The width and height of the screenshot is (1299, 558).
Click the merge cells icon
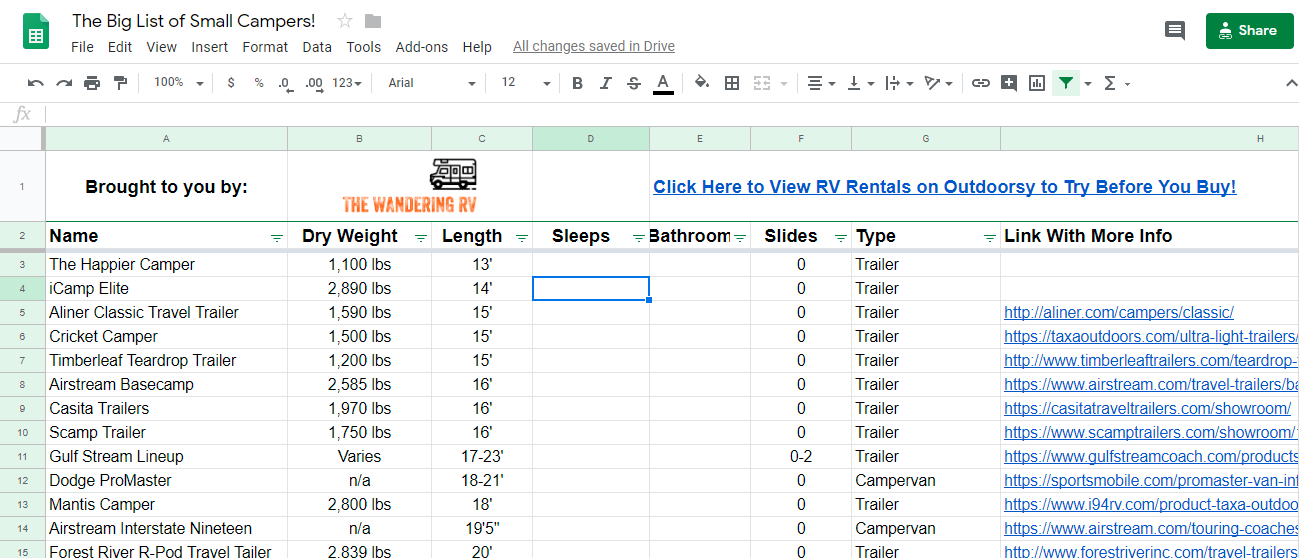761,83
